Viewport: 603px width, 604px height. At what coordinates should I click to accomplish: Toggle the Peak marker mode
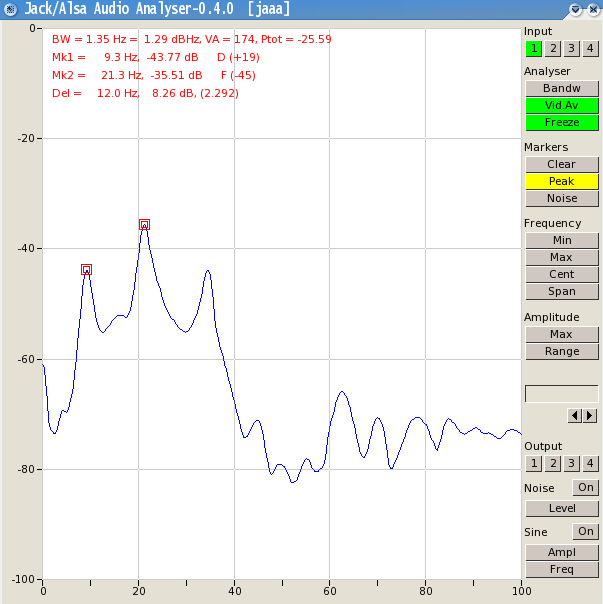click(x=562, y=181)
